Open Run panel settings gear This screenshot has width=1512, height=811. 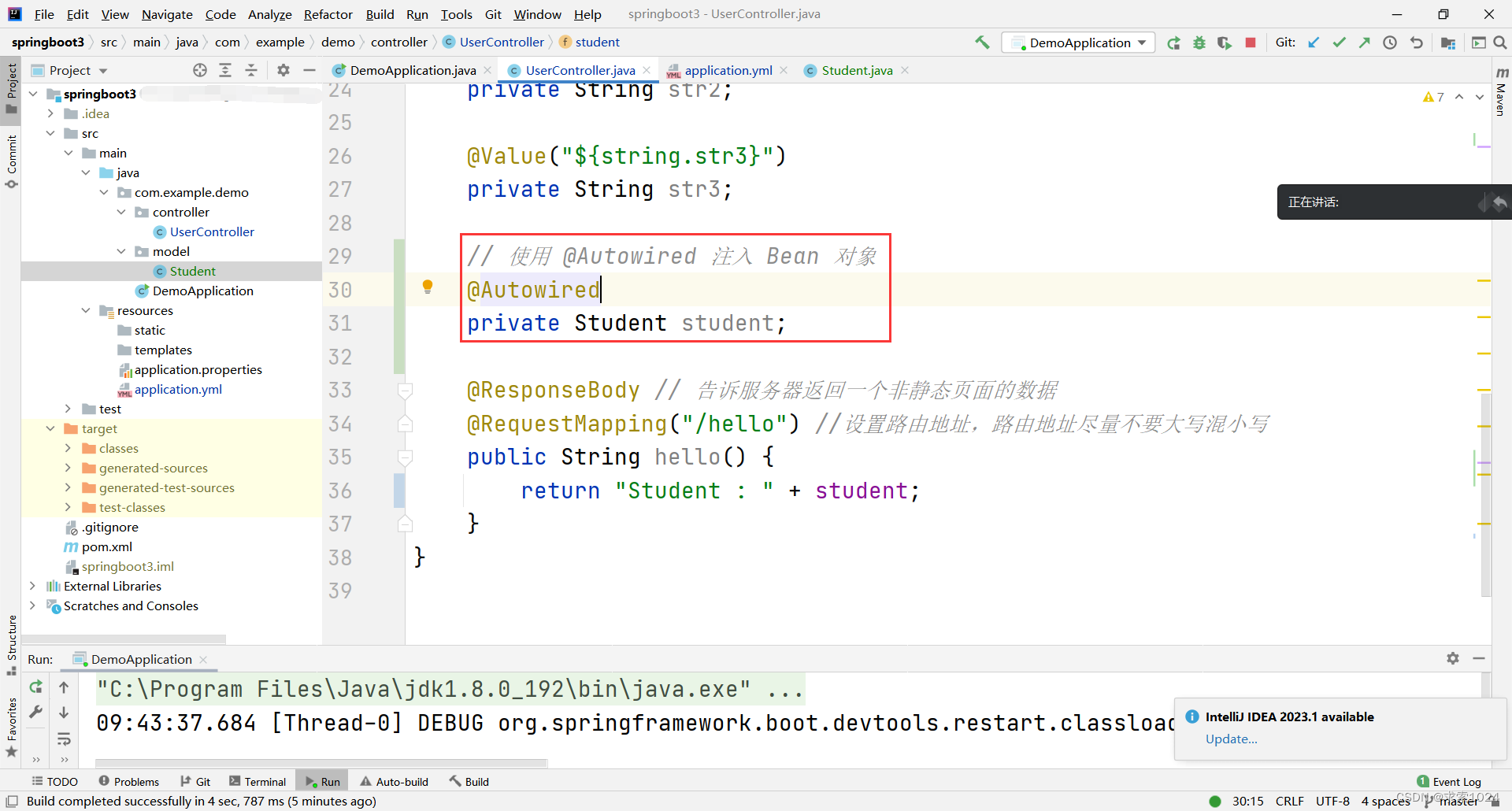[1453, 658]
